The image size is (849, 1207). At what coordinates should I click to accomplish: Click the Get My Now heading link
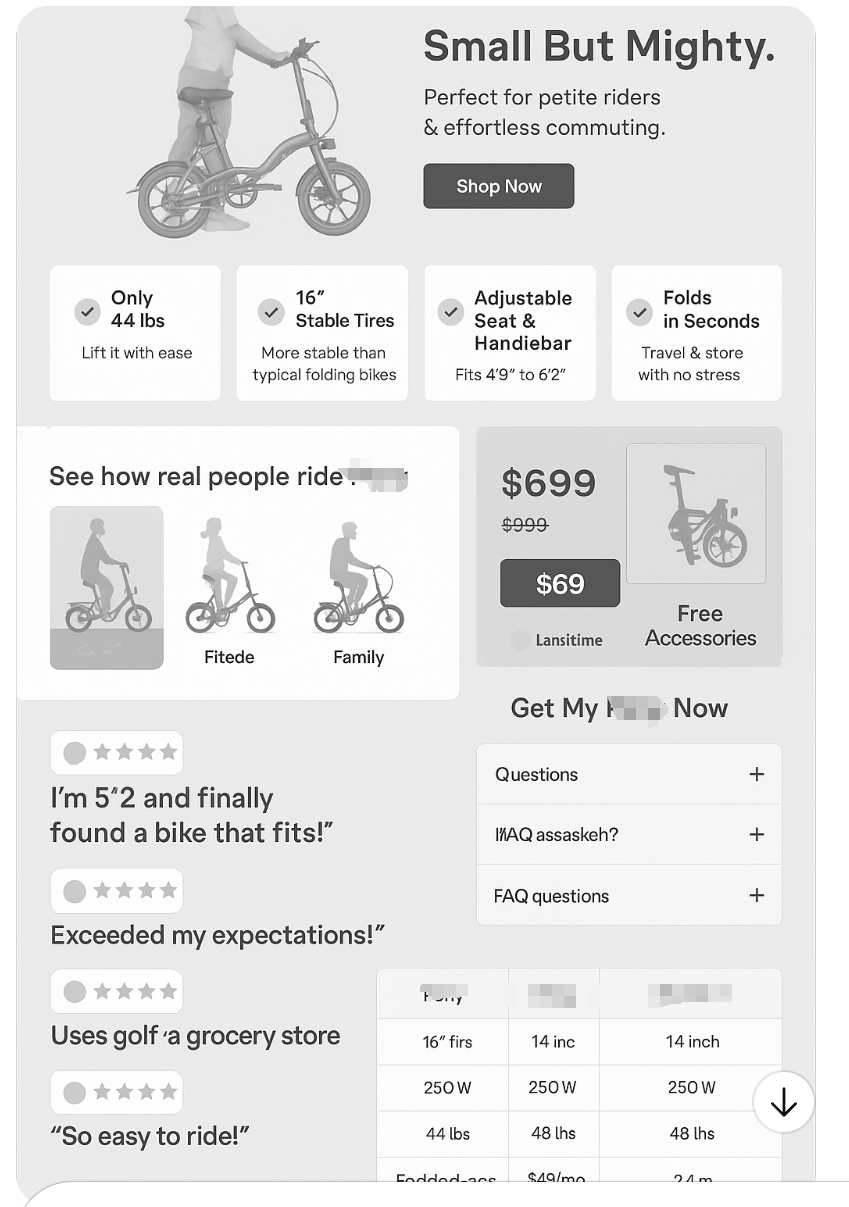click(x=619, y=708)
